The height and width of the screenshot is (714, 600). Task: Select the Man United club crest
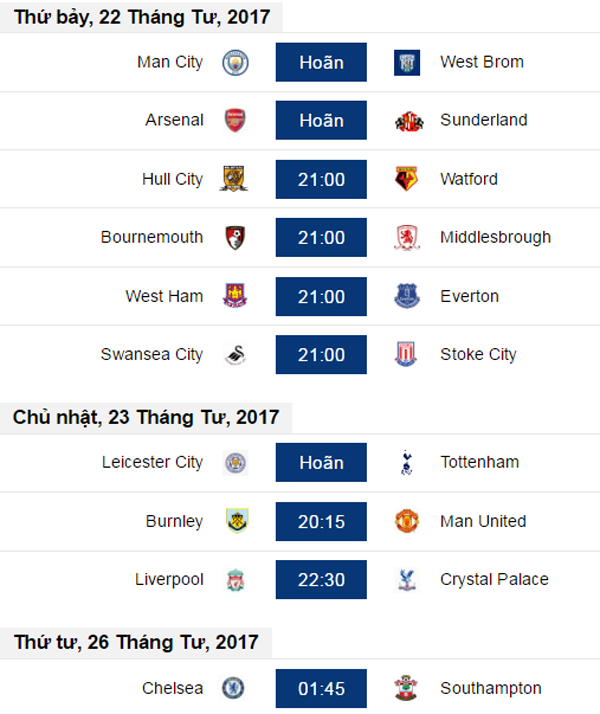407,521
